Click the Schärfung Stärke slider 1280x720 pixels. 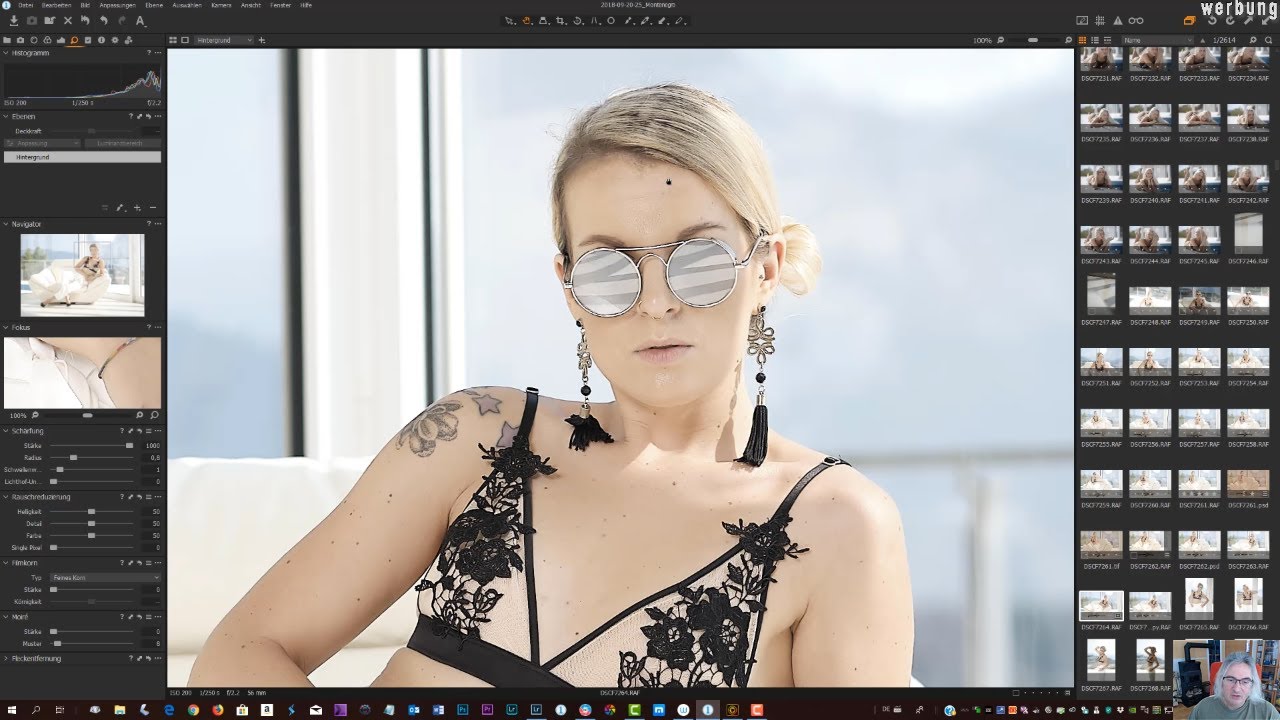92,445
